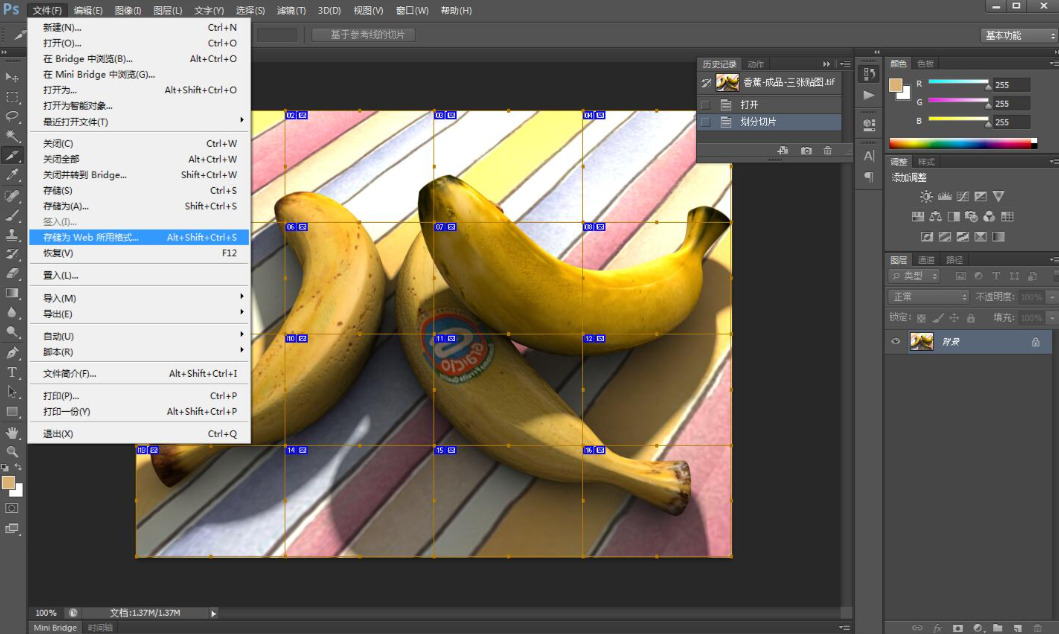This screenshot has width=1059, height=634.
Task: Toggle the checkbox beside the 打开 history state
Action: (x=706, y=104)
